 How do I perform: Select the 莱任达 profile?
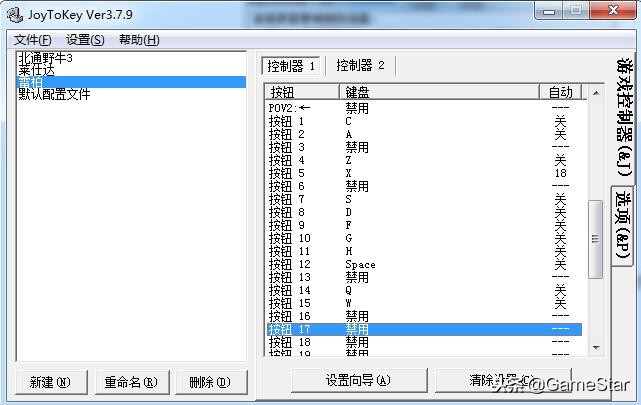point(131,70)
